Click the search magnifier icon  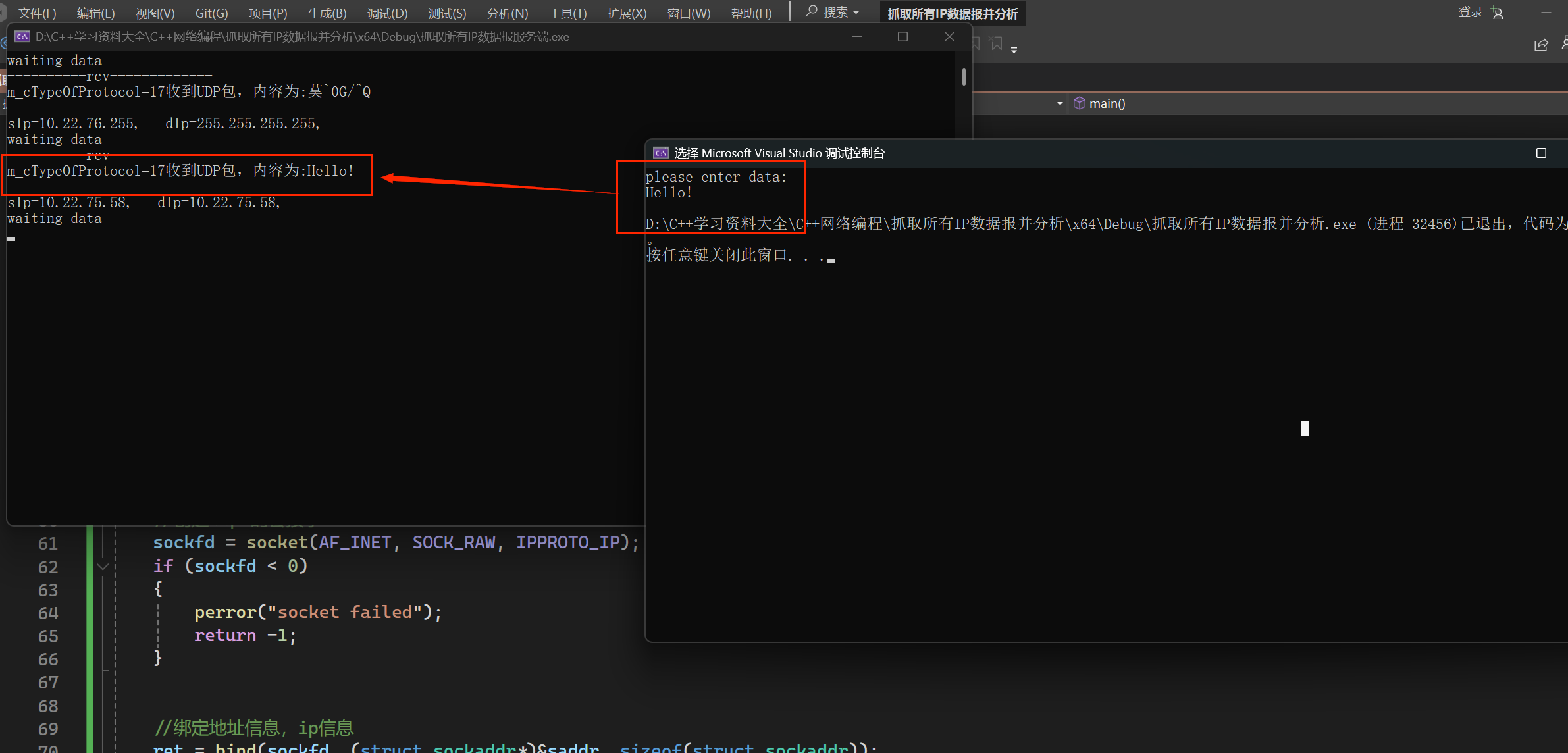click(812, 12)
